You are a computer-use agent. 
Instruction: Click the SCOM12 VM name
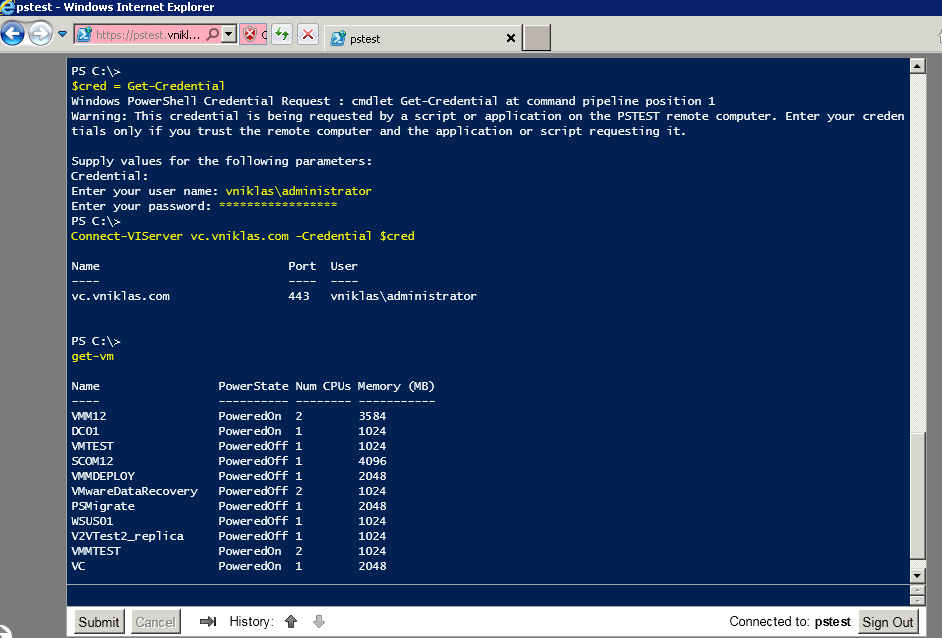coord(92,461)
